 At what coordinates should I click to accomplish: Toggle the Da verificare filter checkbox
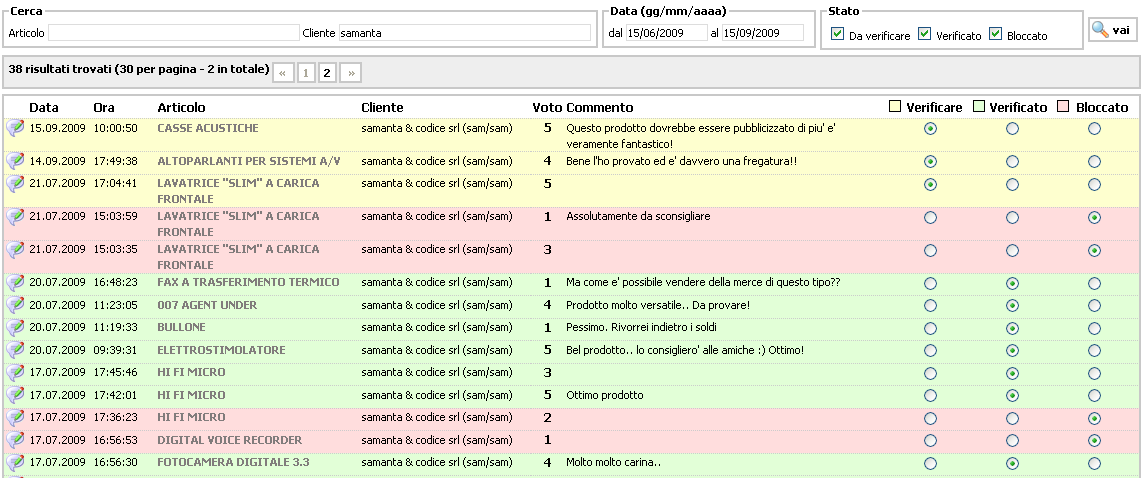tap(838, 34)
